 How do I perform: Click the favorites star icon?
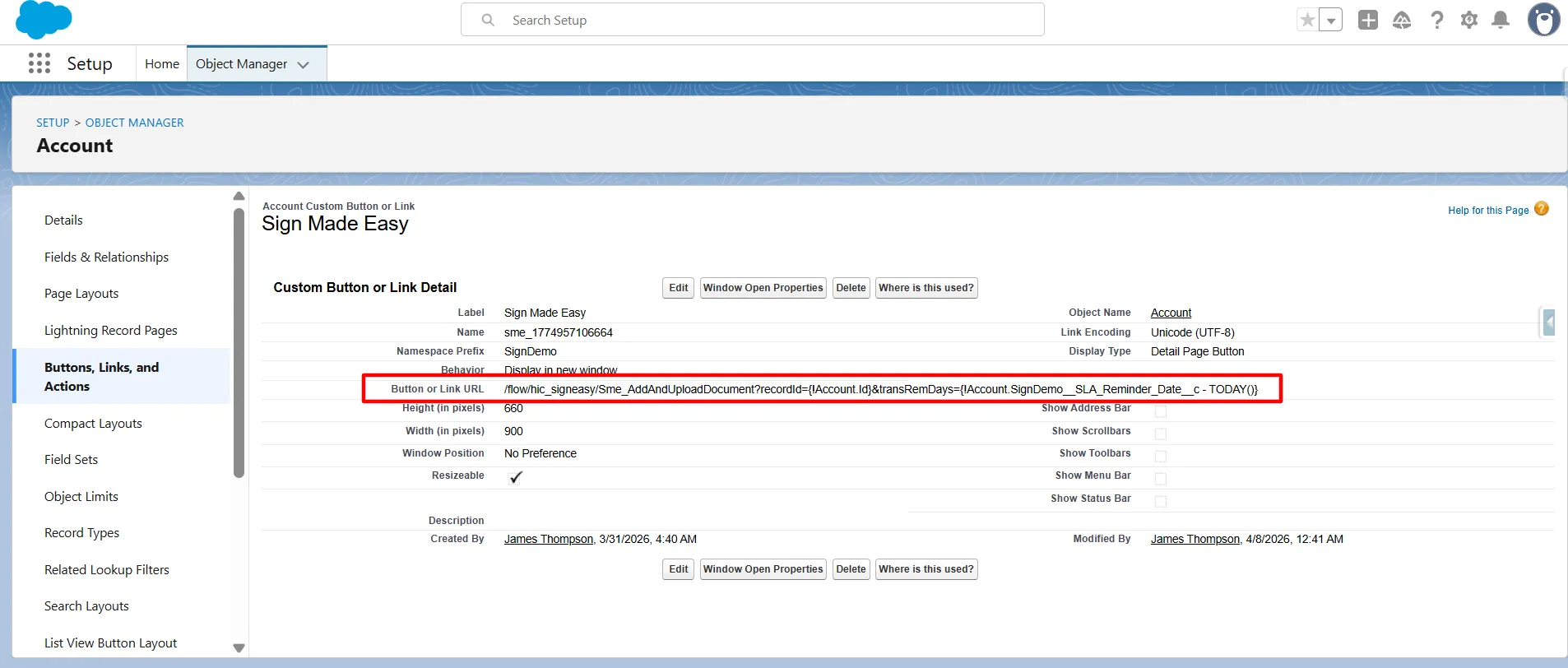pos(1307,20)
